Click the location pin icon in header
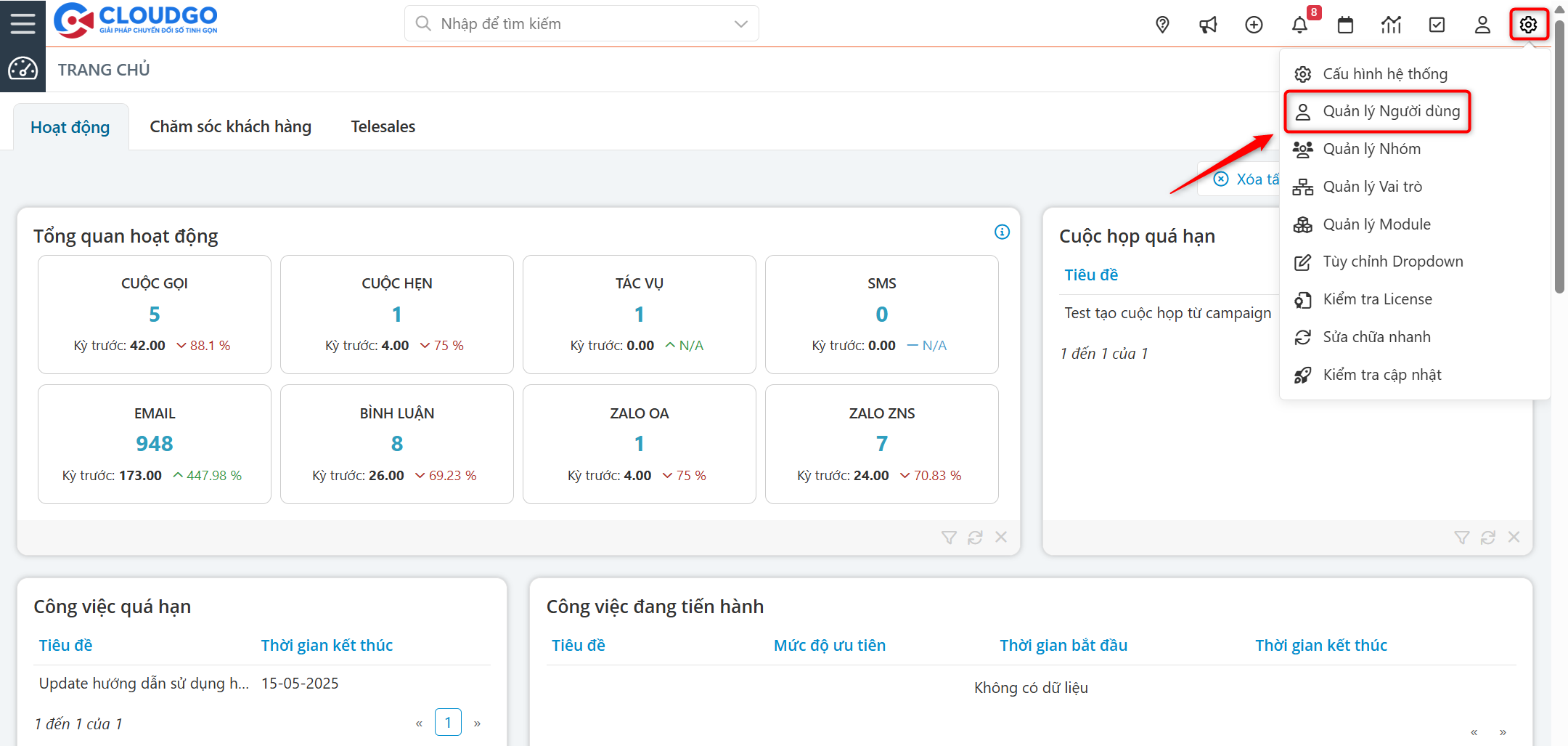 [1162, 25]
